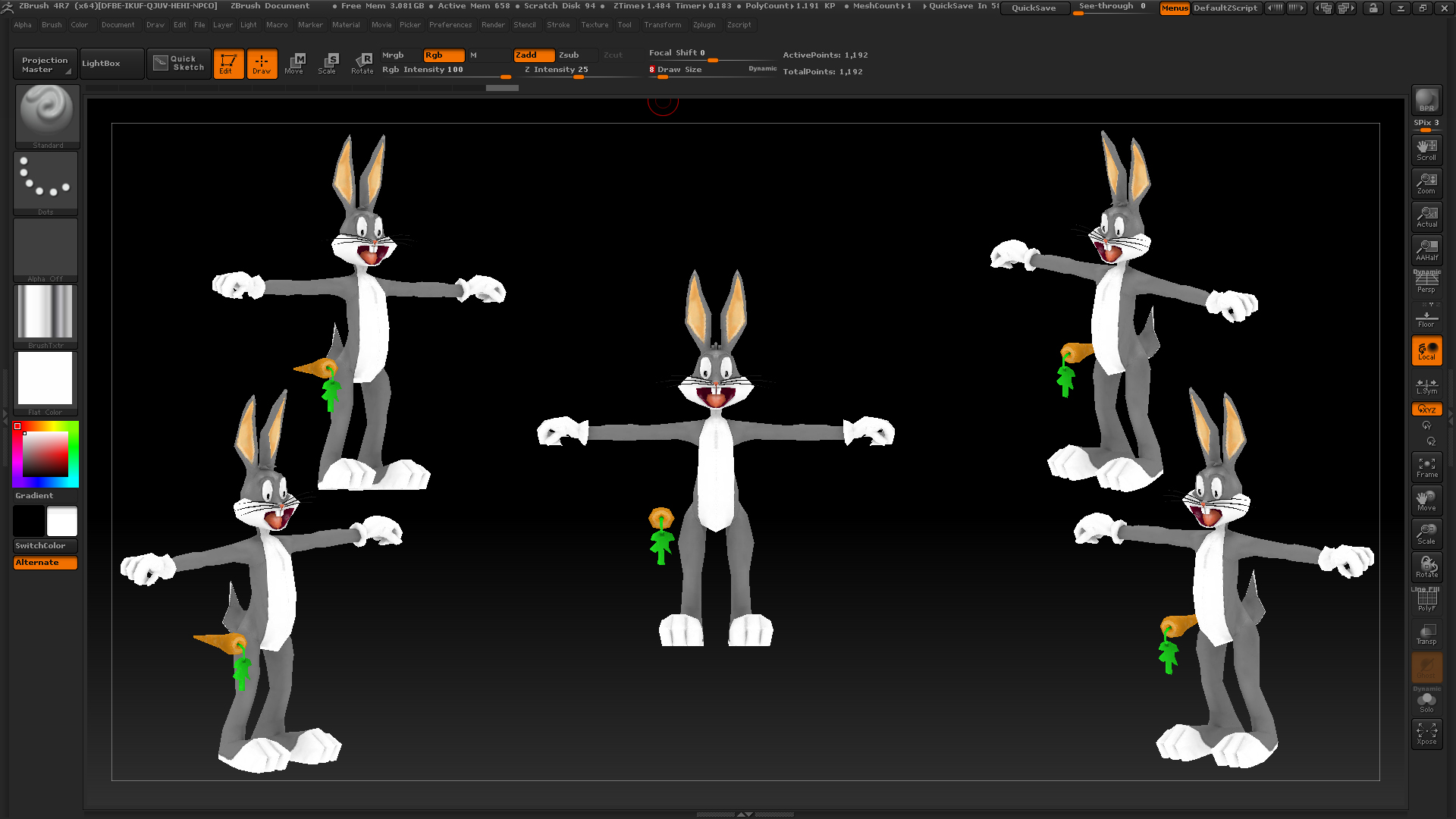Viewport: 1456px width, 819px height.
Task: Open the Zplugin menu
Action: coord(704,25)
